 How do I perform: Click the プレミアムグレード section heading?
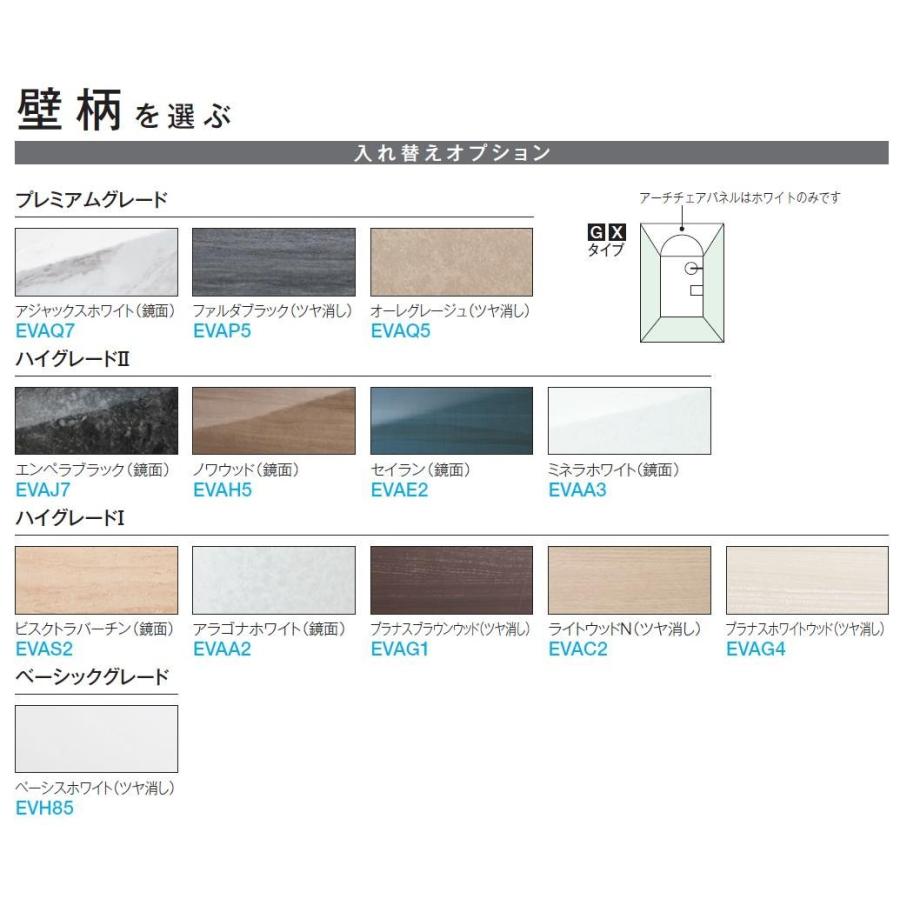point(91,200)
